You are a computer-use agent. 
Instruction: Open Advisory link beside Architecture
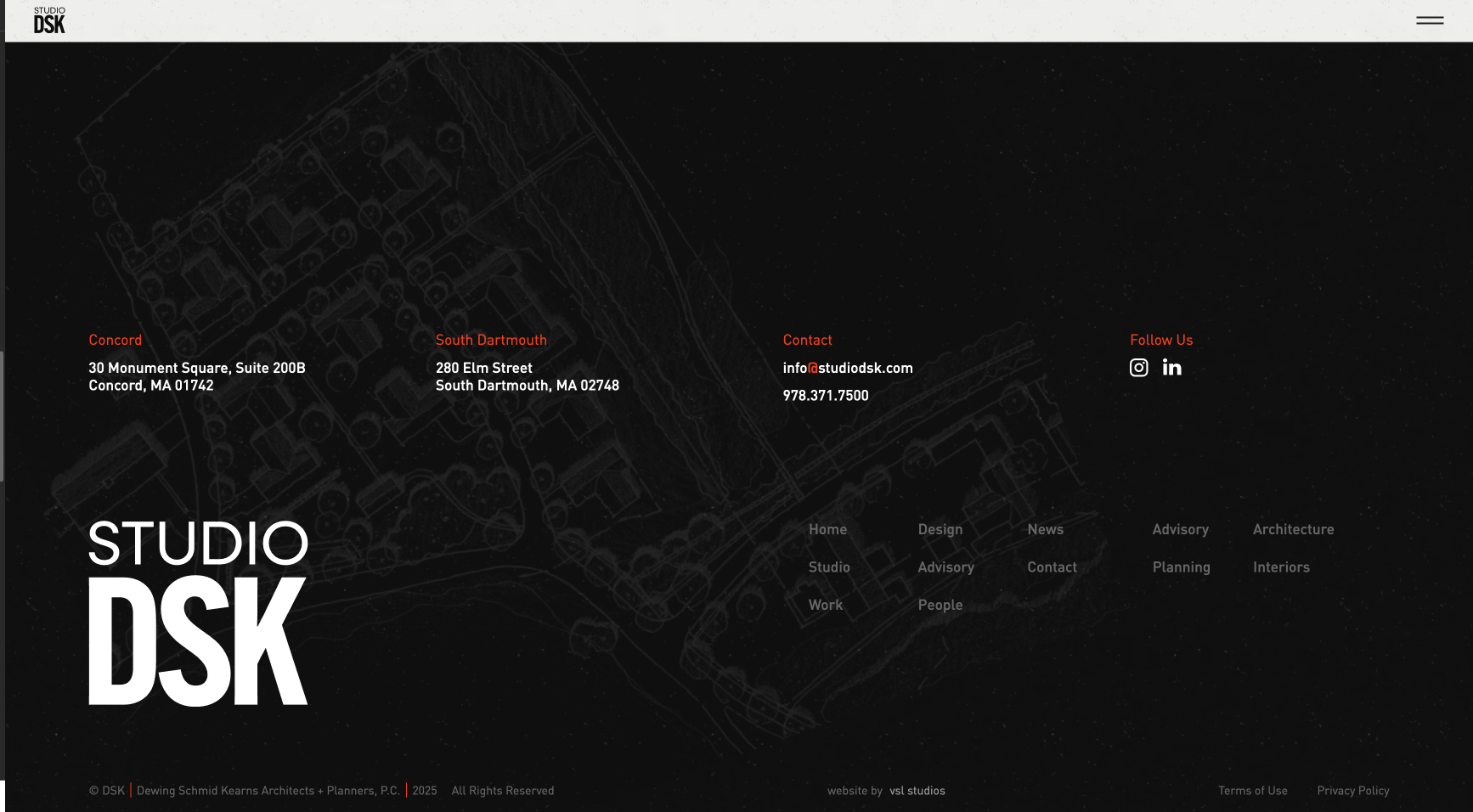point(1180,529)
